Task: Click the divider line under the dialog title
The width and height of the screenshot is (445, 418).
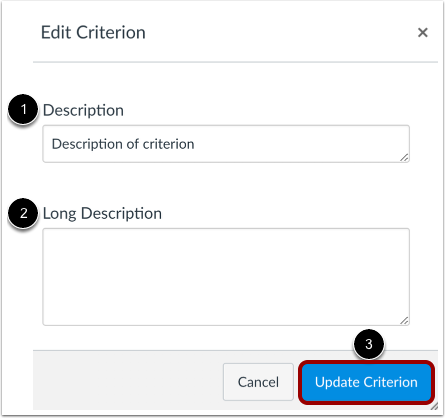Action: click(x=235, y=62)
